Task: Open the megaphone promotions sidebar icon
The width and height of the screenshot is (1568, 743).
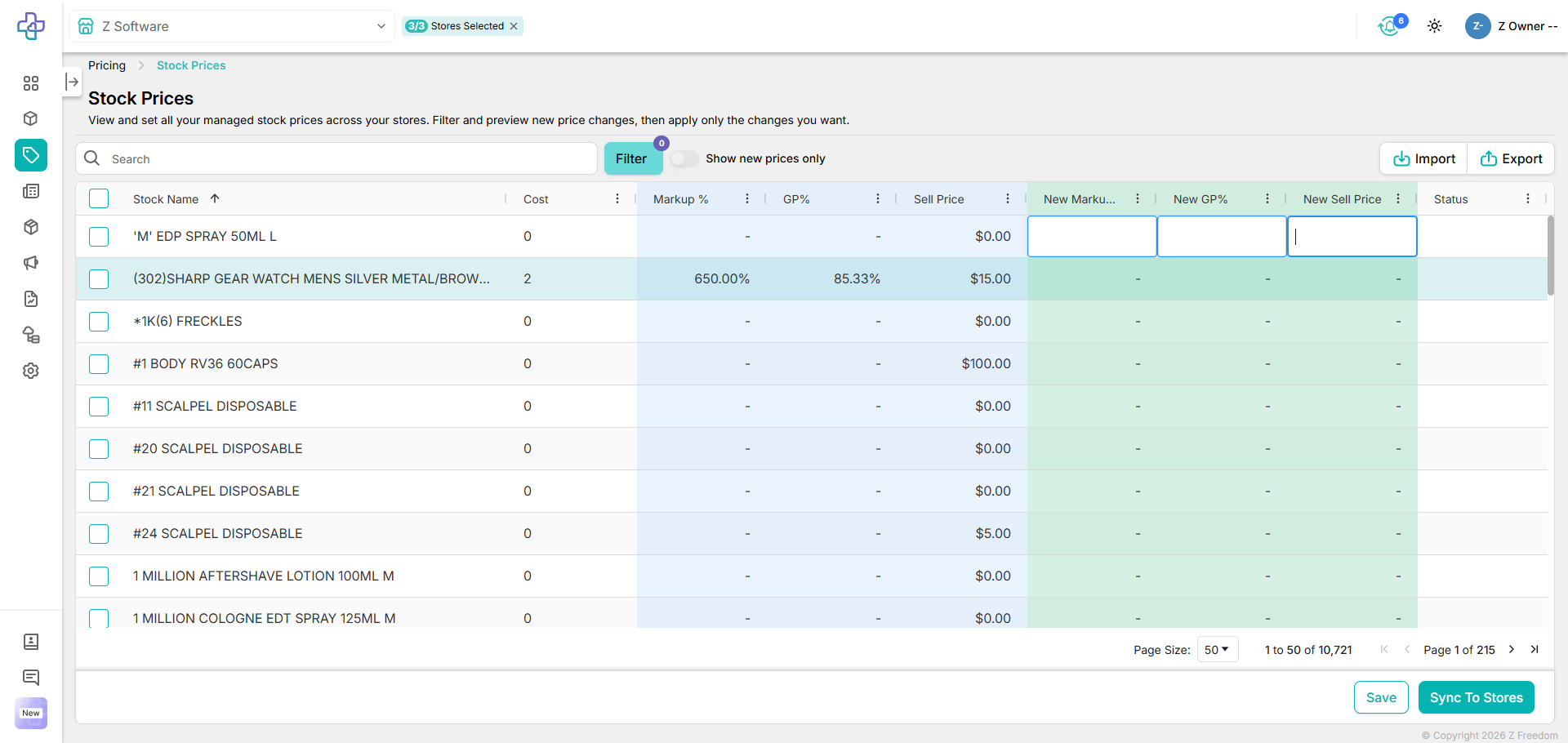Action: coord(31,263)
